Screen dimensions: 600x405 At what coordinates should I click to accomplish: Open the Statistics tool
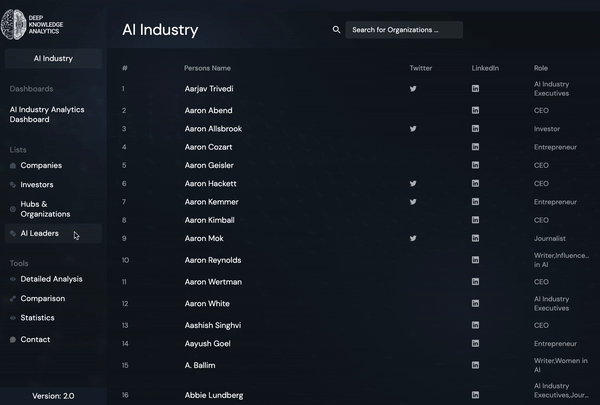pyautogui.click(x=37, y=318)
